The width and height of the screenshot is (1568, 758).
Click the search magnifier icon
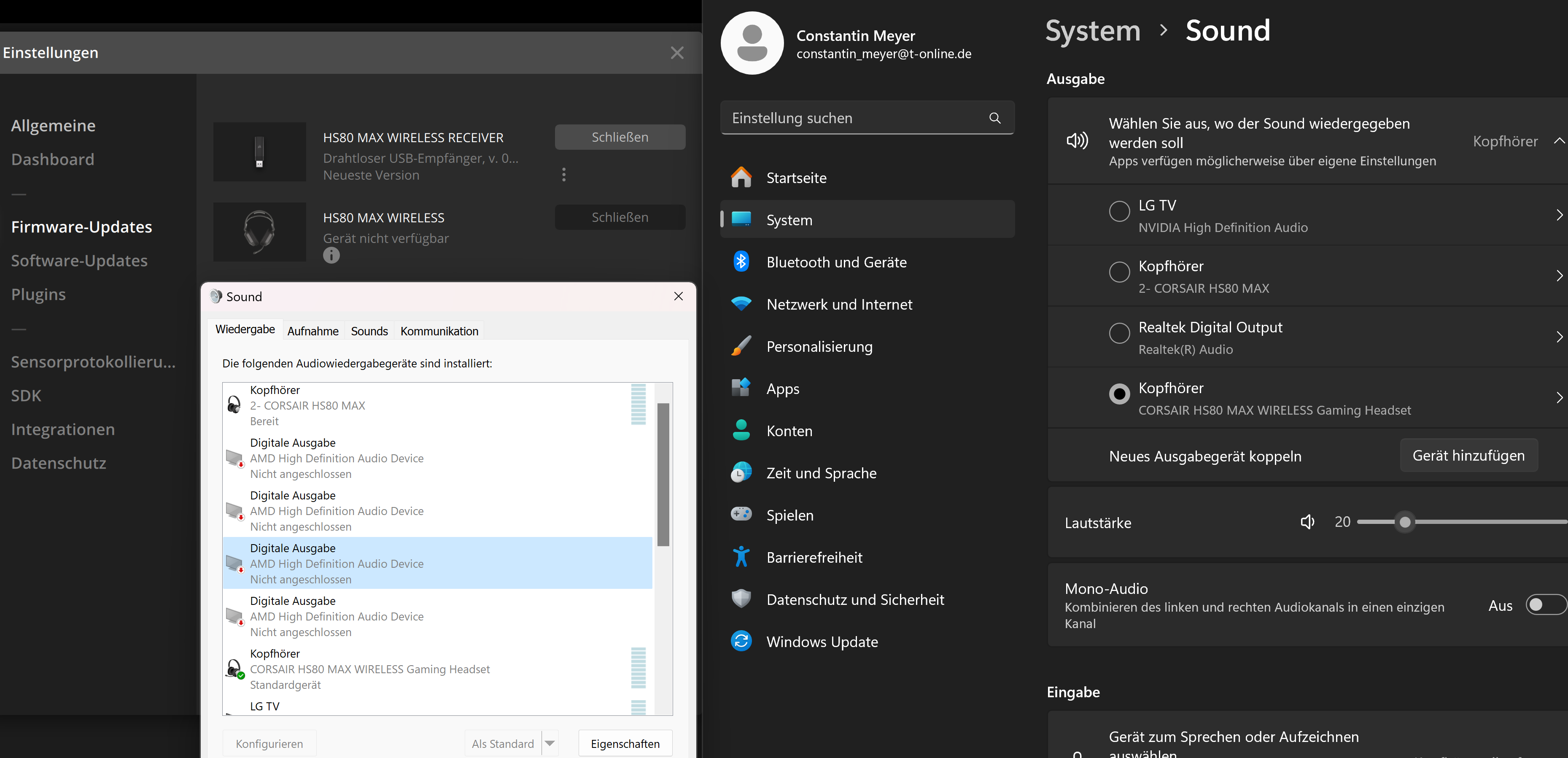994,118
